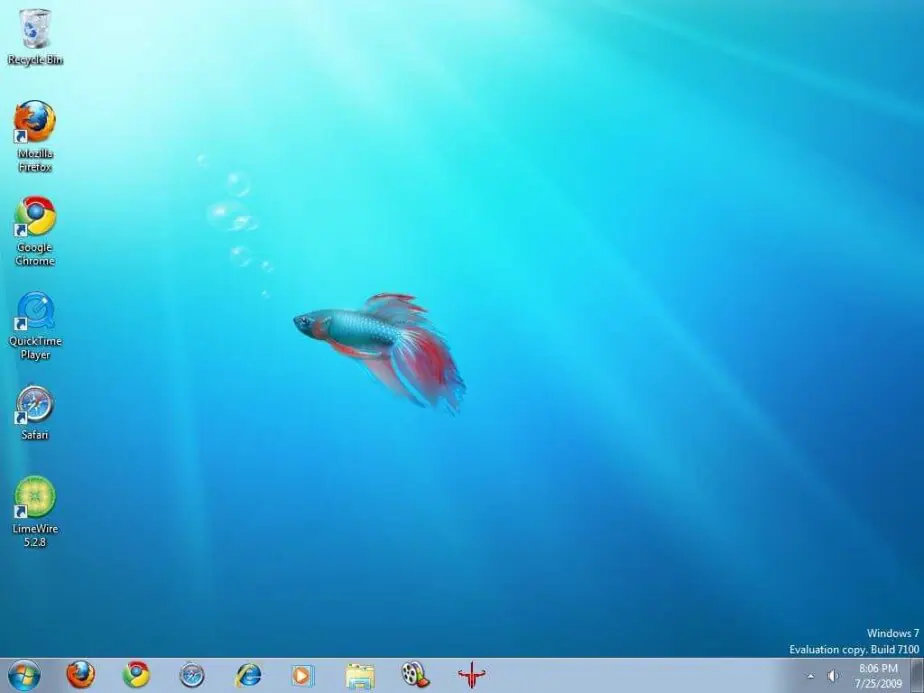Click the Show Desktop button
Screen dimensions: 924x693
(x=917, y=675)
